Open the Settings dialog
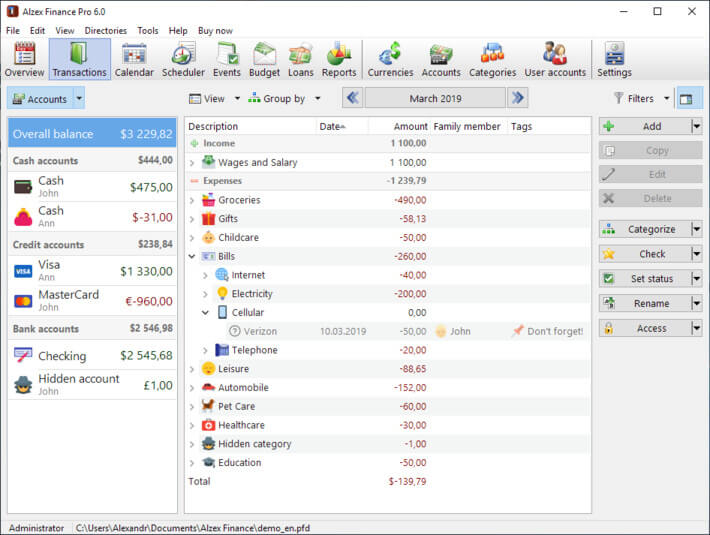Image resolution: width=710 pixels, height=535 pixels. [x=614, y=59]
